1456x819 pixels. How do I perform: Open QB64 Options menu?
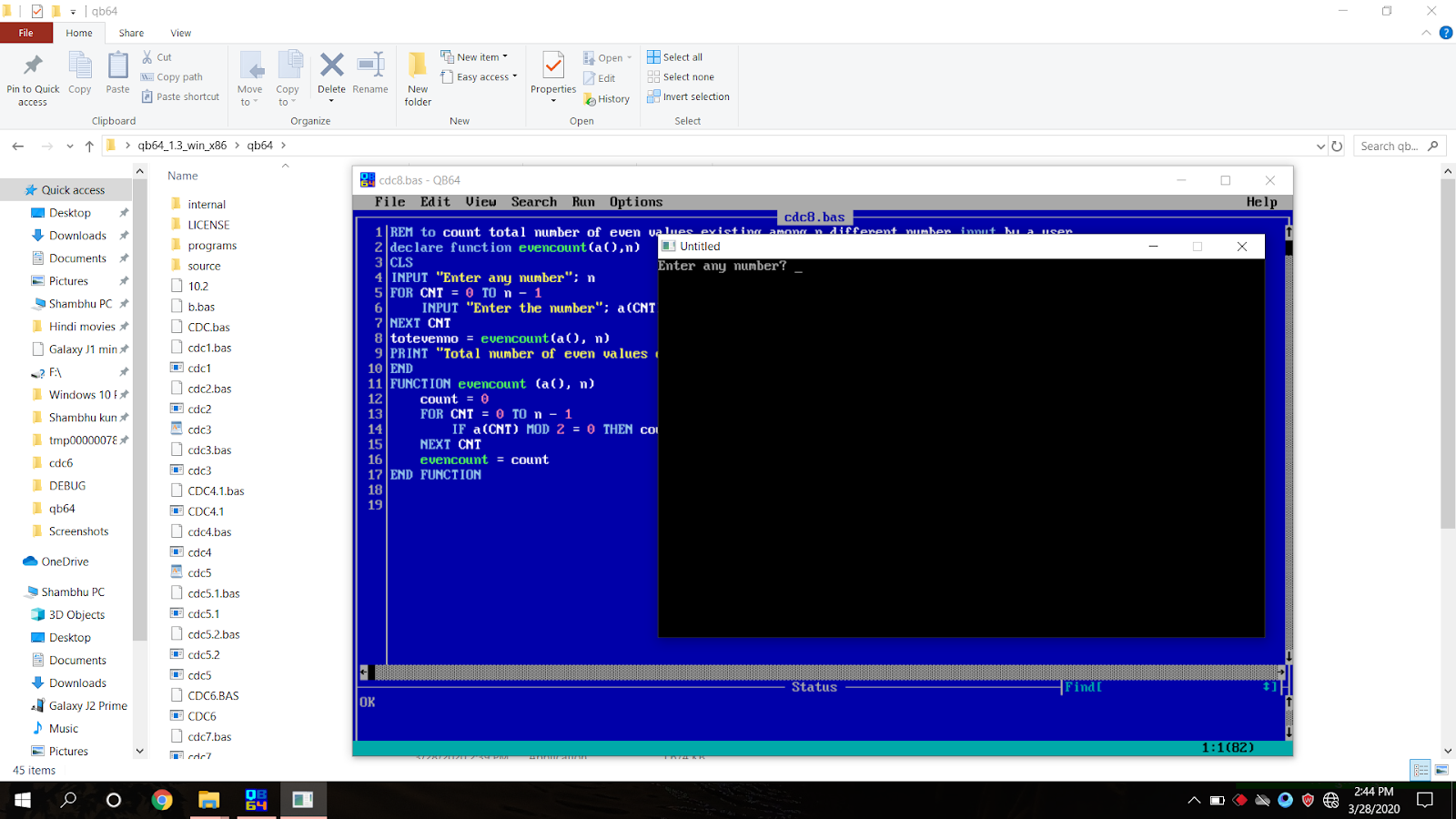click(x=636, y=202)
